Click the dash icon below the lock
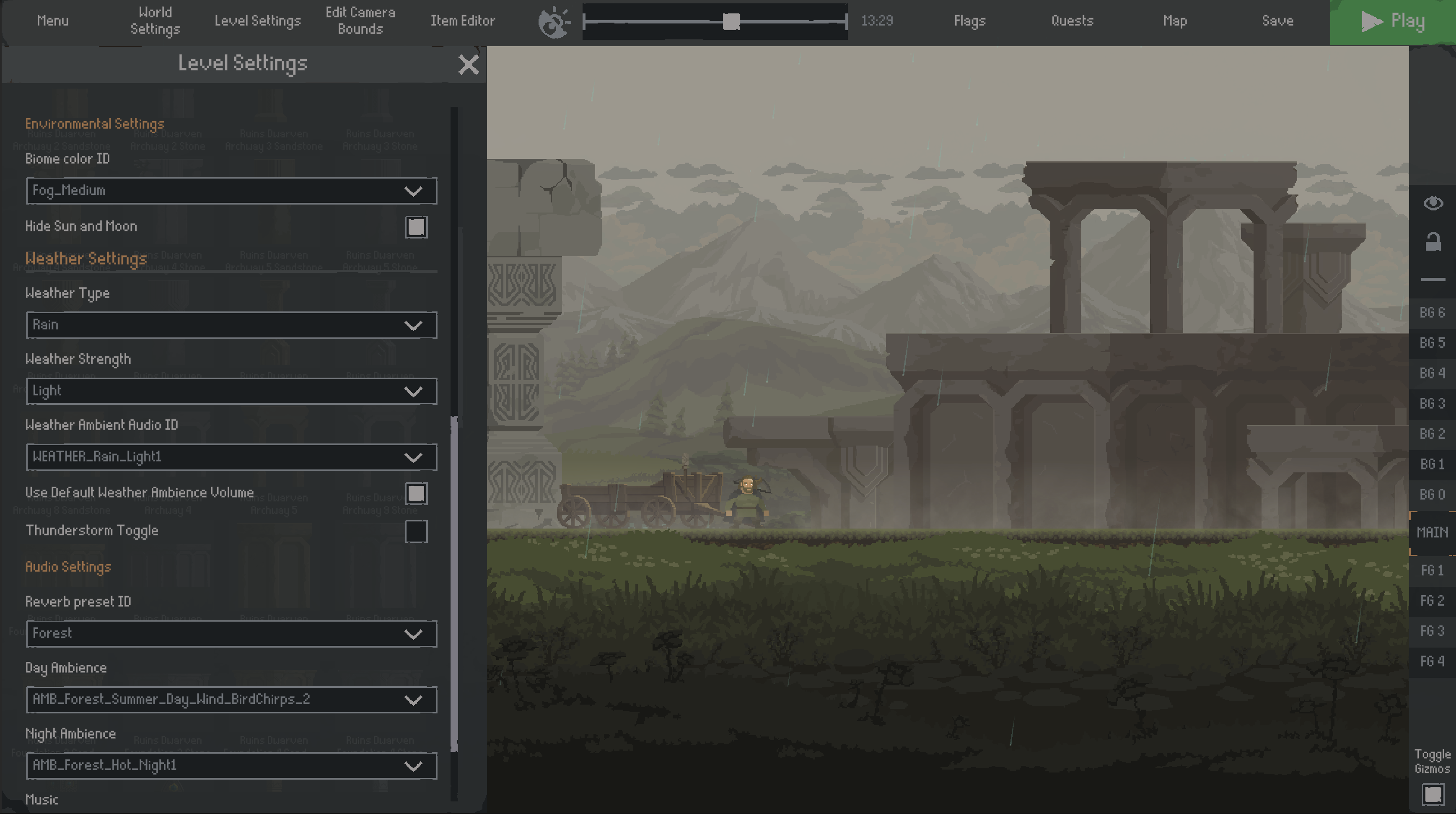The image size is (1456, 814). (1433, 279)
